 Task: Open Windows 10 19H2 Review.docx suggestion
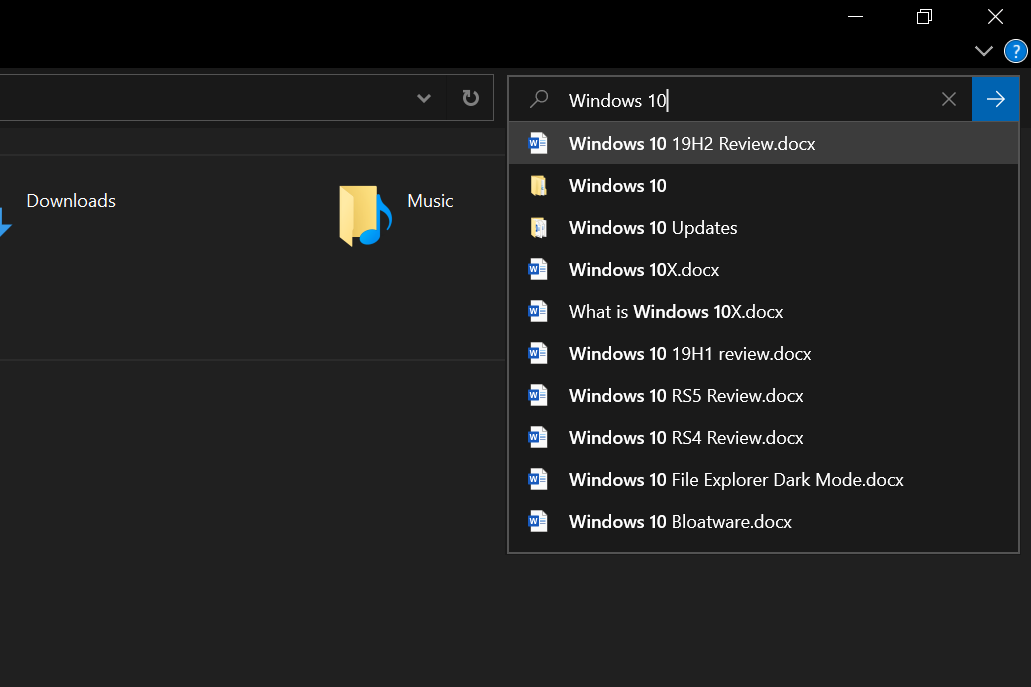(x=691, y=143)
